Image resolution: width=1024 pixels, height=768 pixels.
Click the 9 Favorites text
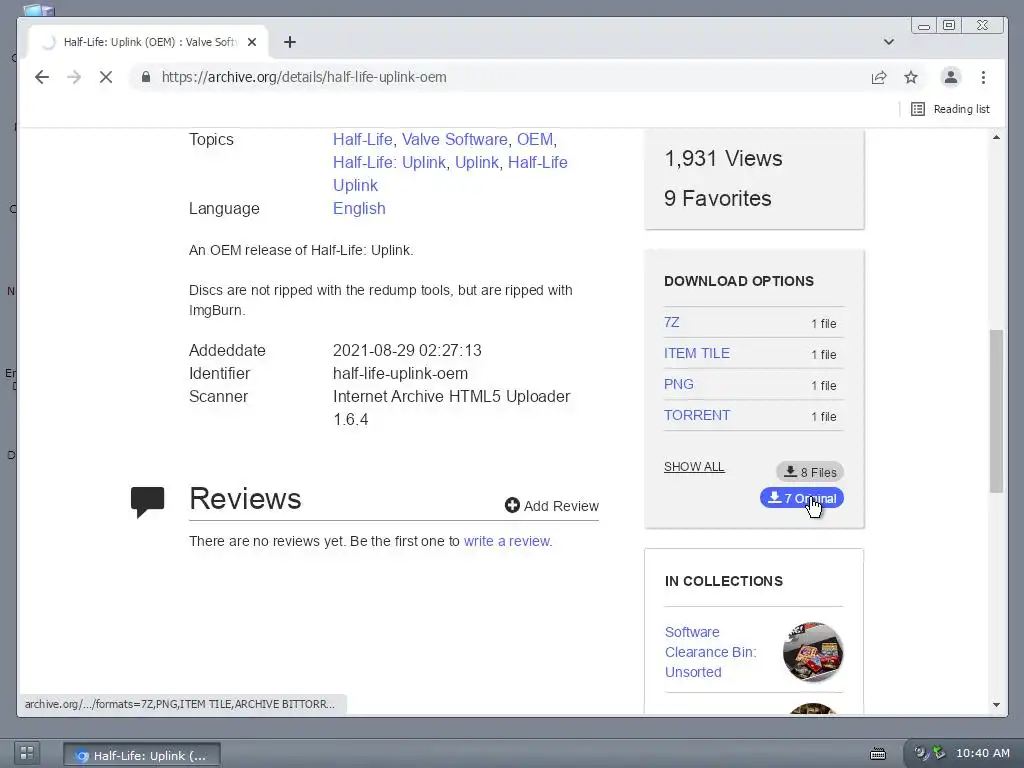coord(718,199)
